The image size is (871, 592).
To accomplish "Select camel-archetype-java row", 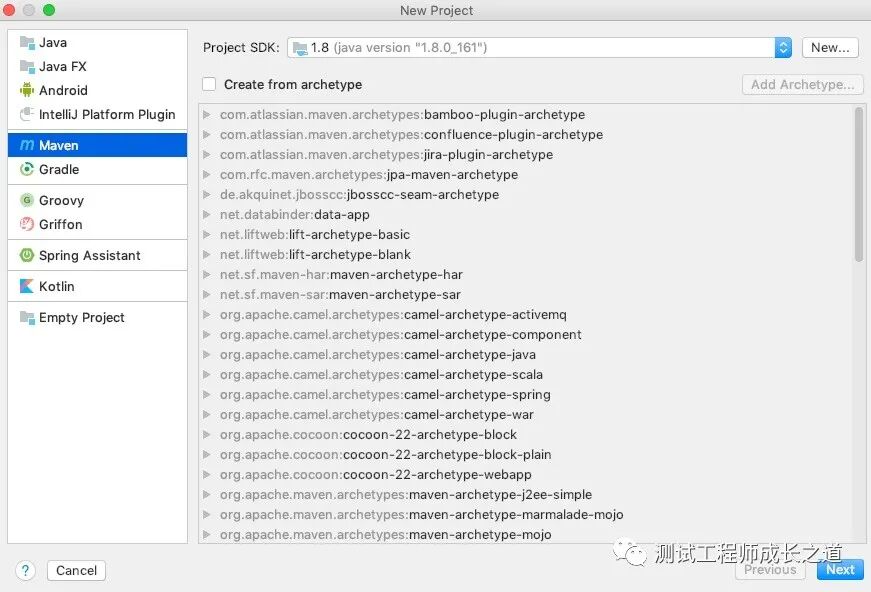I will (527, 354).
